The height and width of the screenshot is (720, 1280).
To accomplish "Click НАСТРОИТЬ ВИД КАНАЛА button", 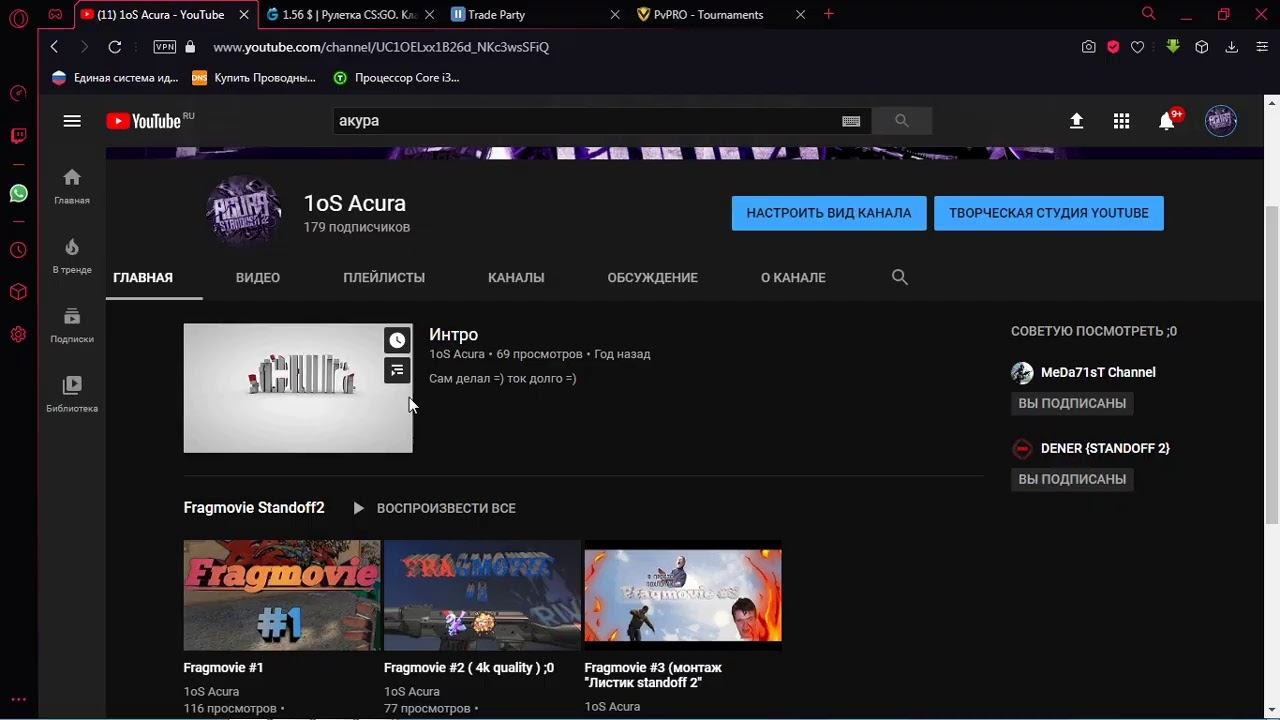I will click(x=829, y=213).
